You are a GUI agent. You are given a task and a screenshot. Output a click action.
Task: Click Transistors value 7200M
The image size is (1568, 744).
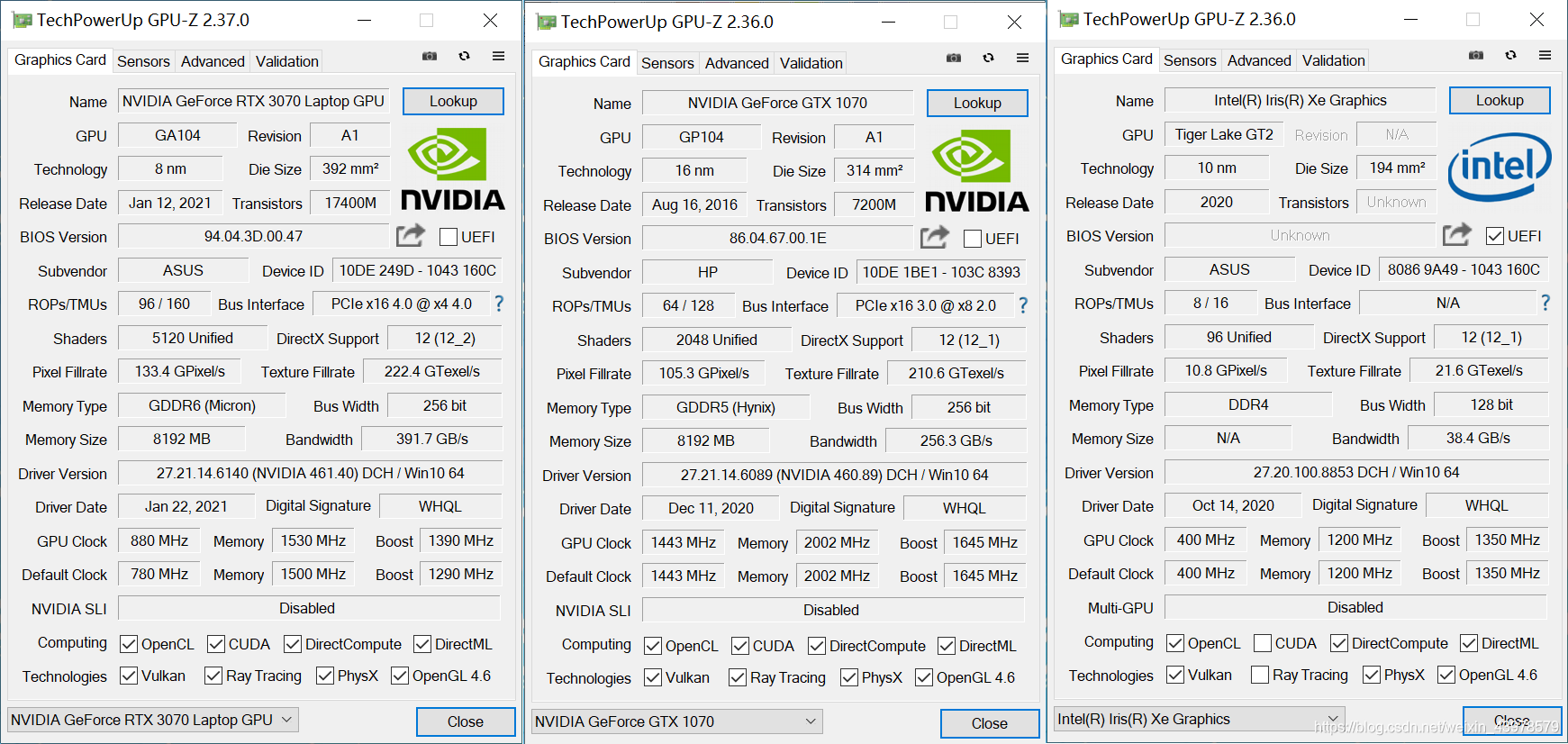click(874, 204)
